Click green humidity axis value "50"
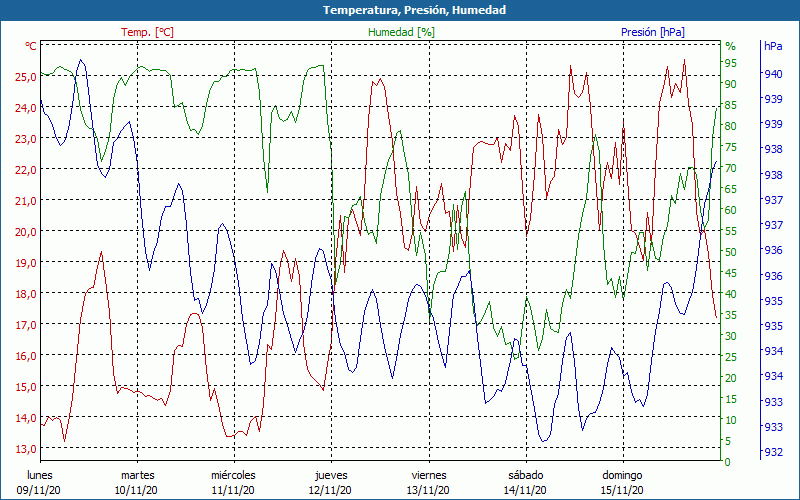This screenshot has width=800, height=500. tap(731, 252)
